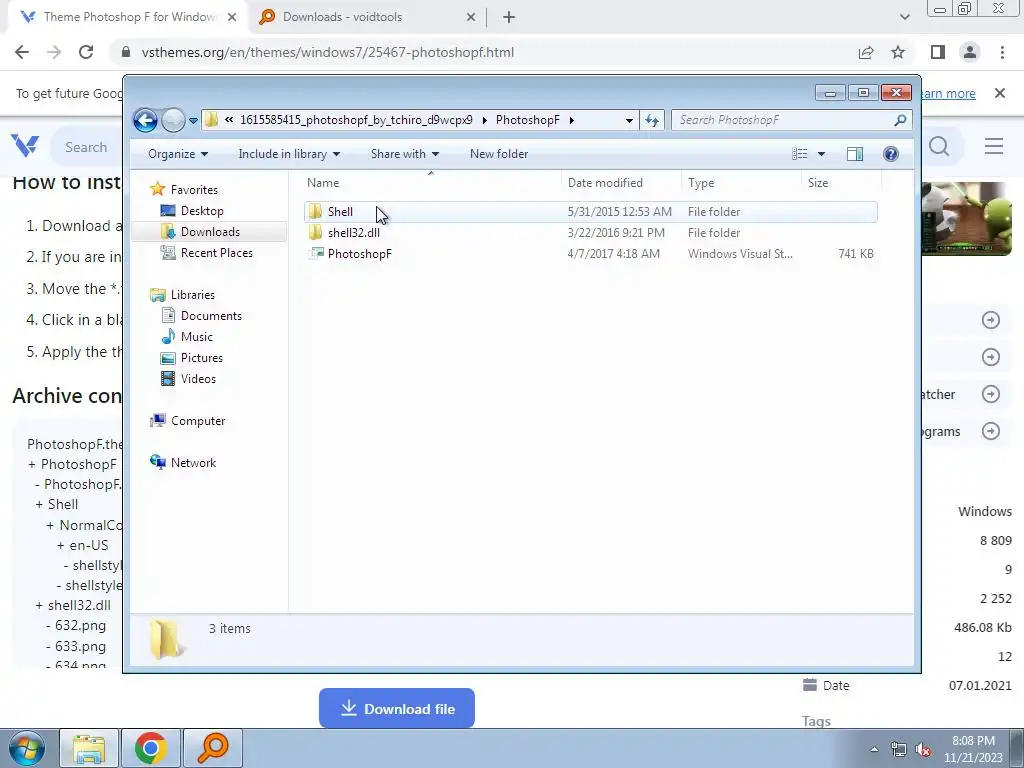Click share this page icon in Chrome

[x=866, y=52]
